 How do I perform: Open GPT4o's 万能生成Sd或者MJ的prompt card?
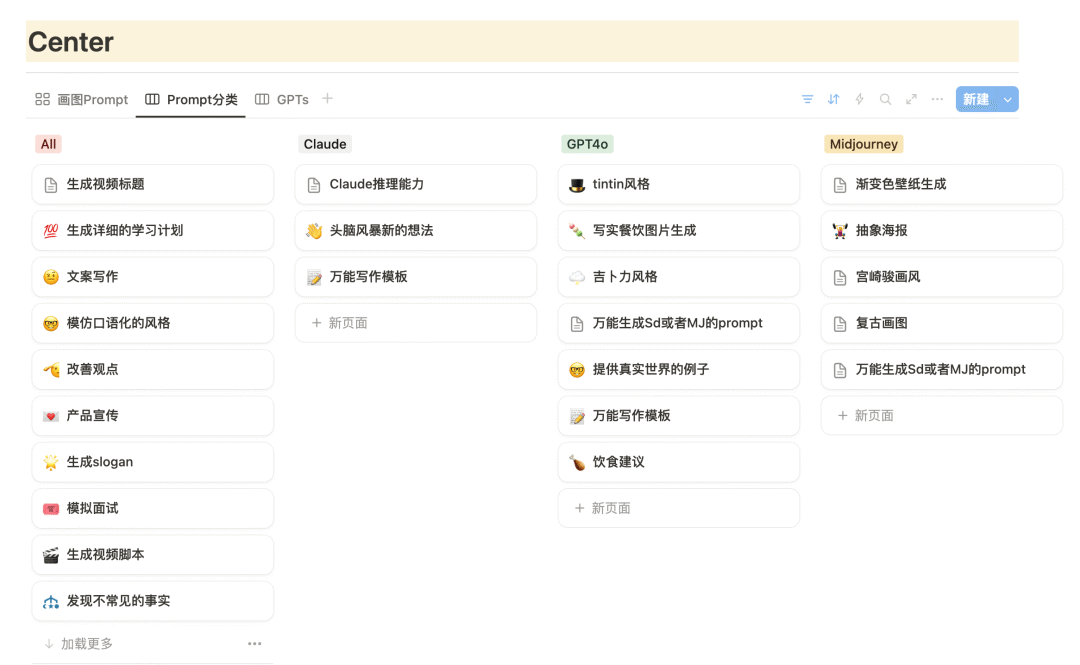(679, 323)
